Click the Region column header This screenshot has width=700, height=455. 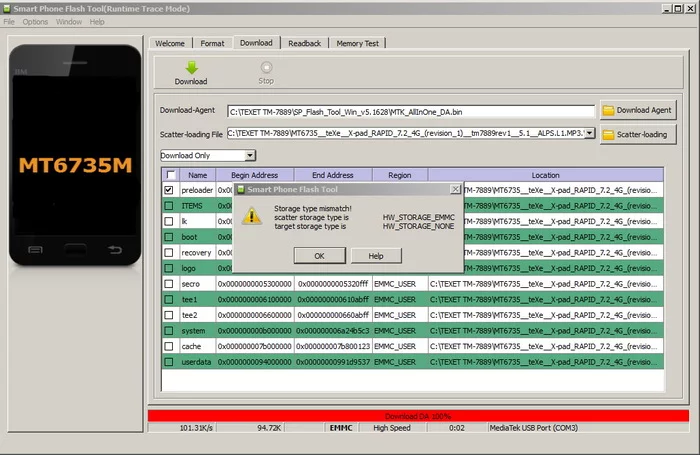coord(400,175)
